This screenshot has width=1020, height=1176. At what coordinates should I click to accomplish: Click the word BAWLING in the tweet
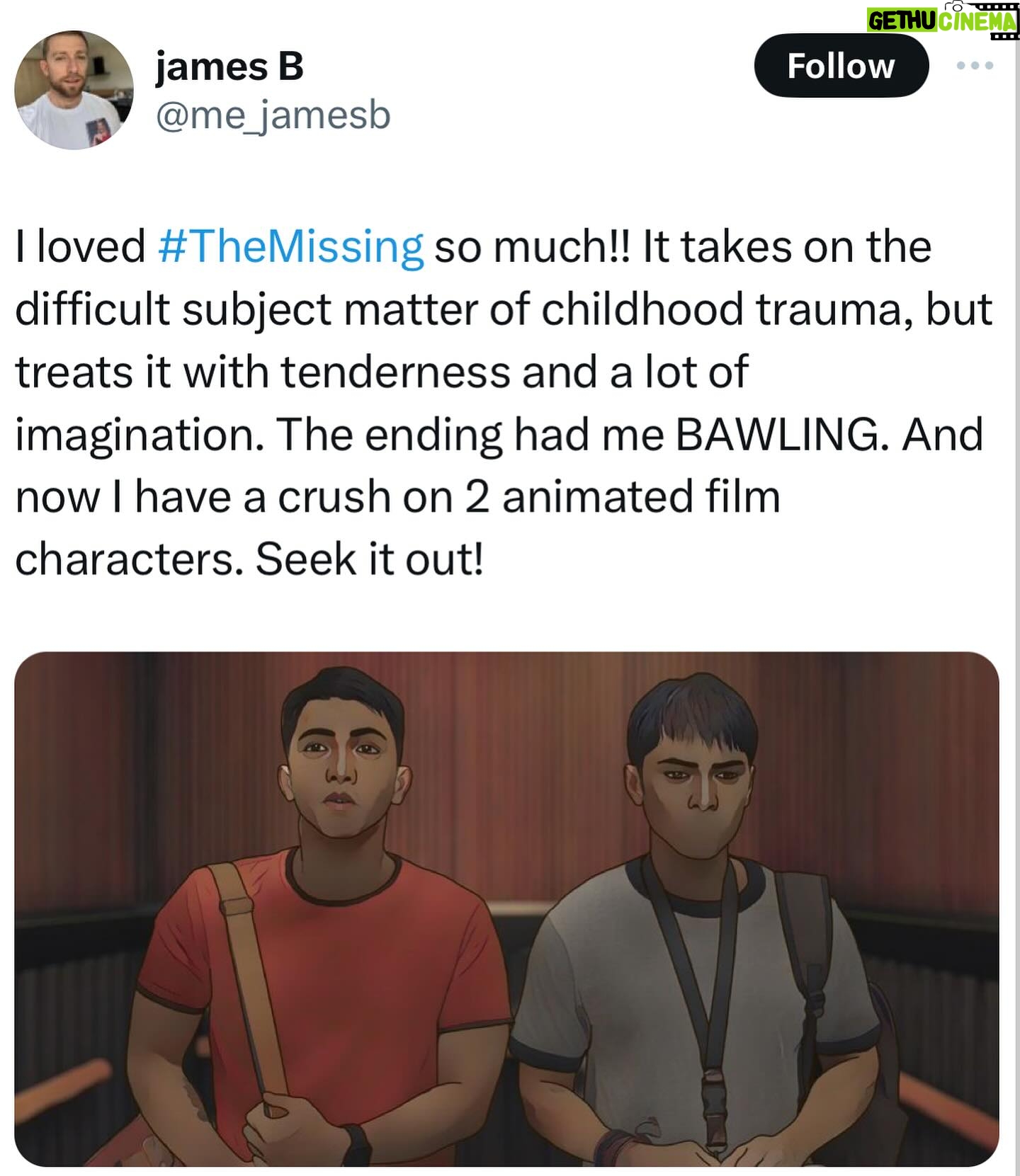click(x=782, y=434)
